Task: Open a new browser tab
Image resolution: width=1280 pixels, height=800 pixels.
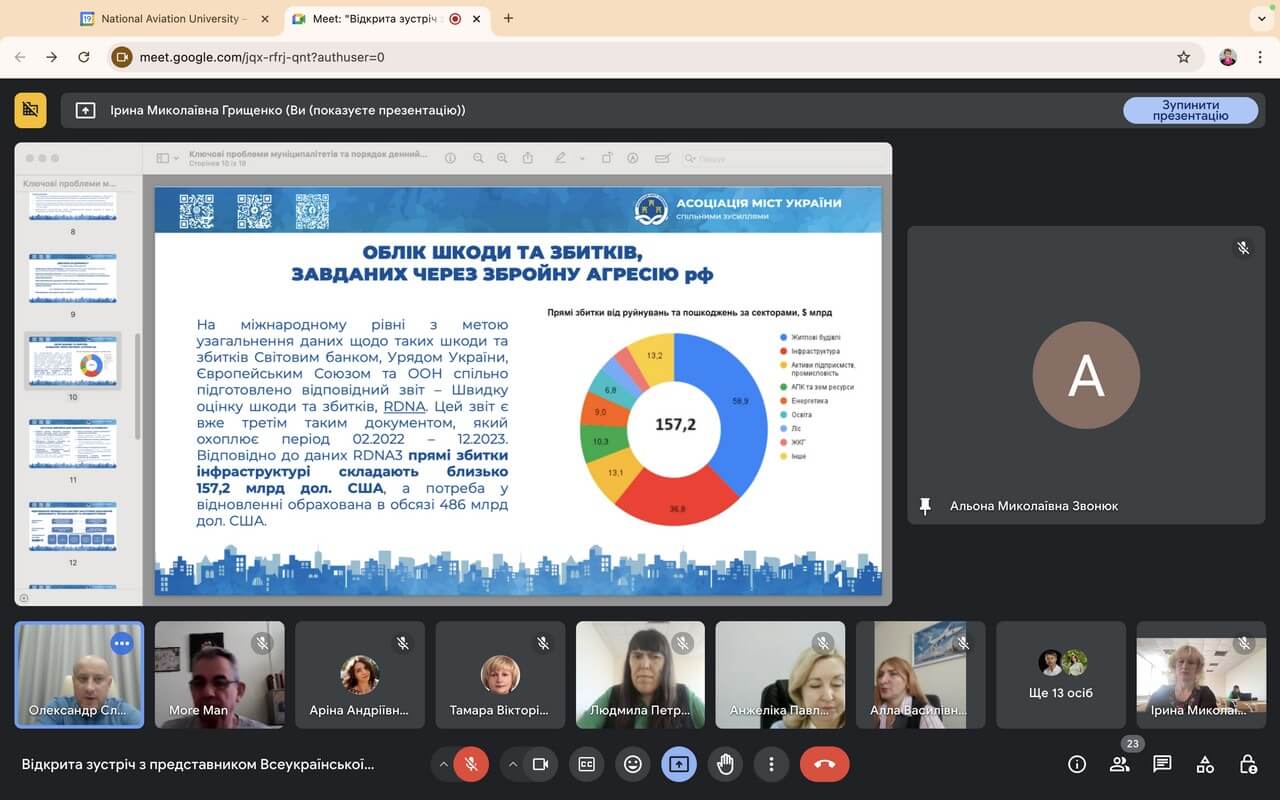Action: click(x=508, y=18)
